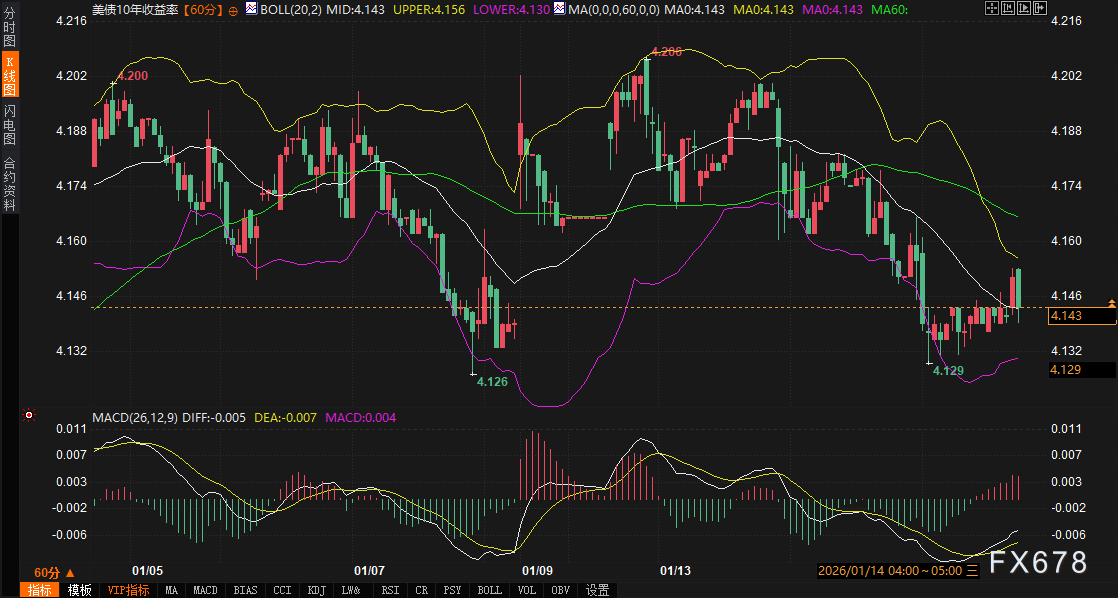Select the VOL indicator button
The width and height of the screenshot is (1118, 598).
tap(526, 590)
